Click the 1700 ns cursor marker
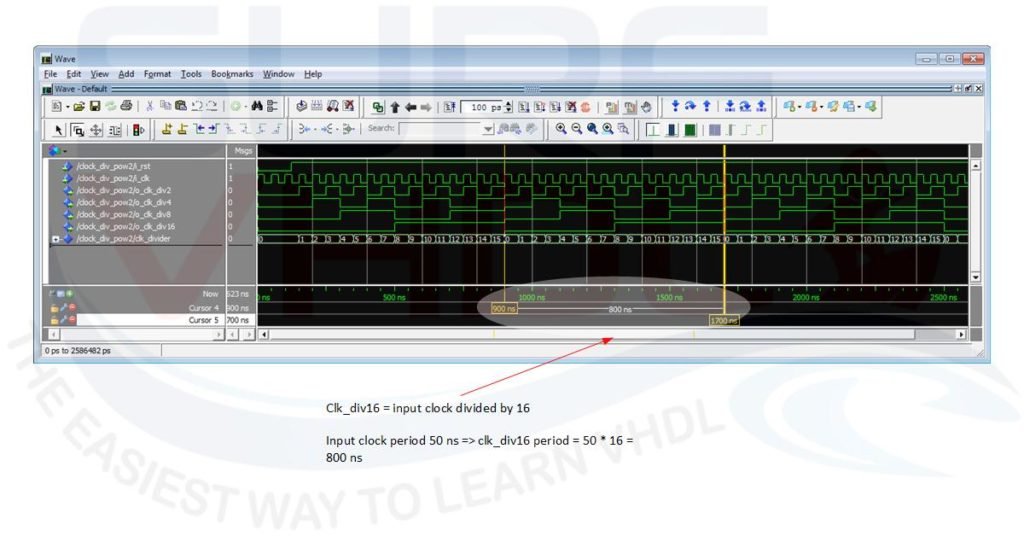The width and height of the screenshot is (1024, 536). (x=724, y=320)
